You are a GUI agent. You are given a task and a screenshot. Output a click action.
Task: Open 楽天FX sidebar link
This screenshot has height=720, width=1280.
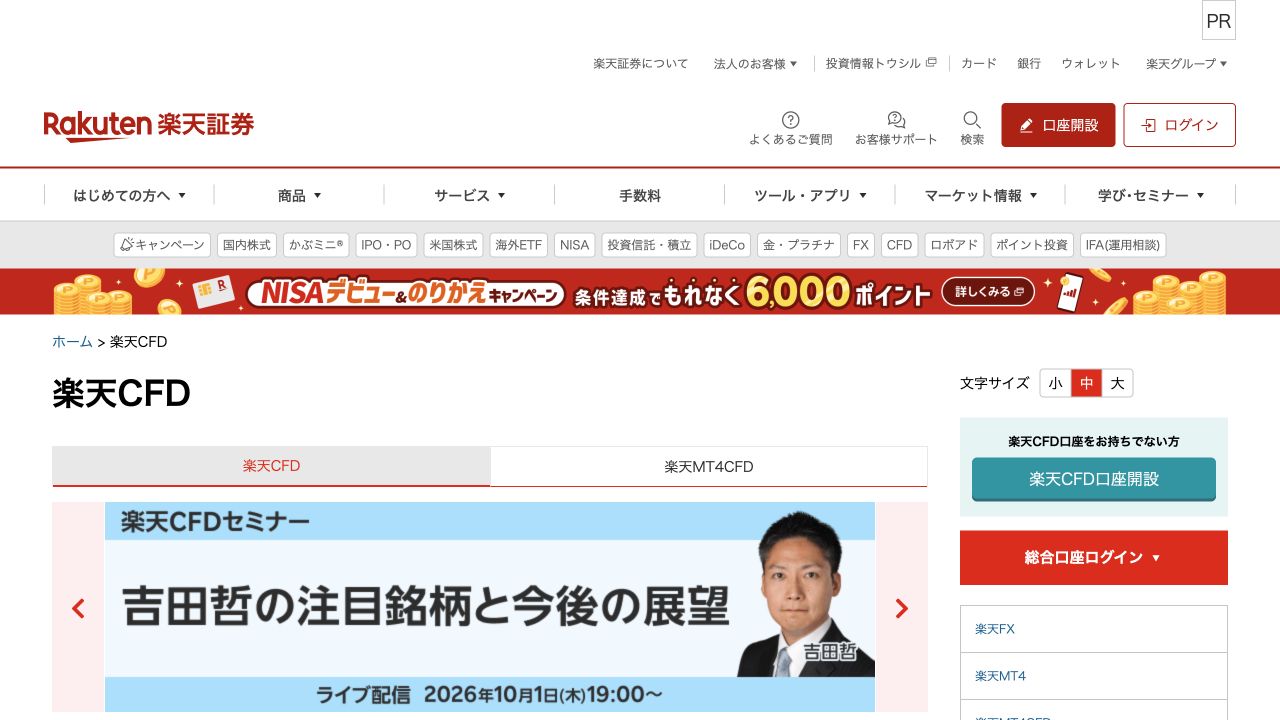pos(1094,629)
